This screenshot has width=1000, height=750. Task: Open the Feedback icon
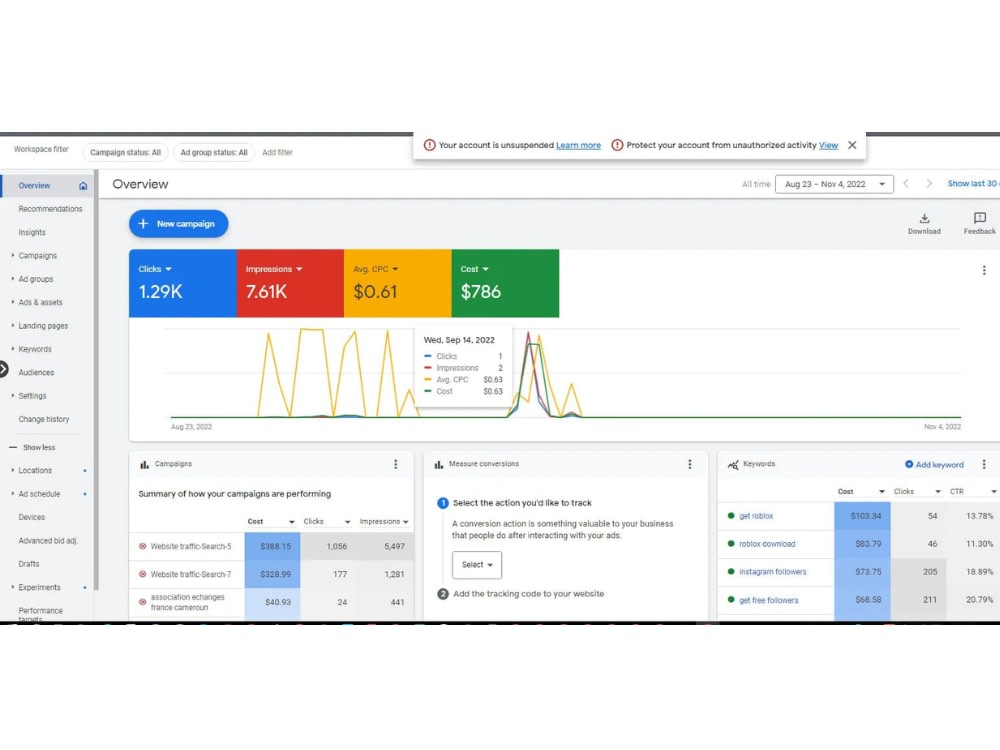pos(980,218)
